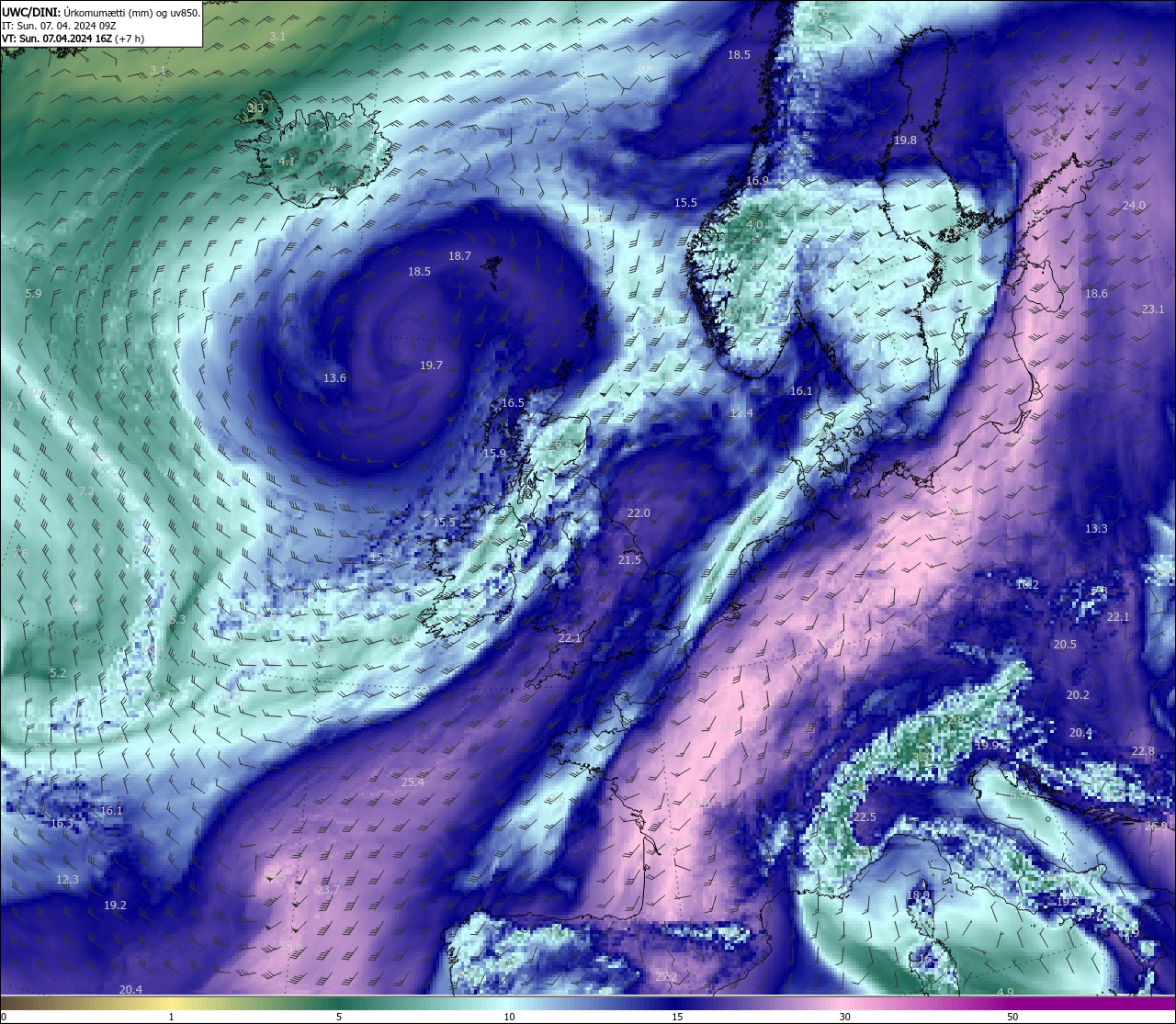Click the 3.3 value label
Screen dimensions: 1176x1024
(x=255, y=108)
